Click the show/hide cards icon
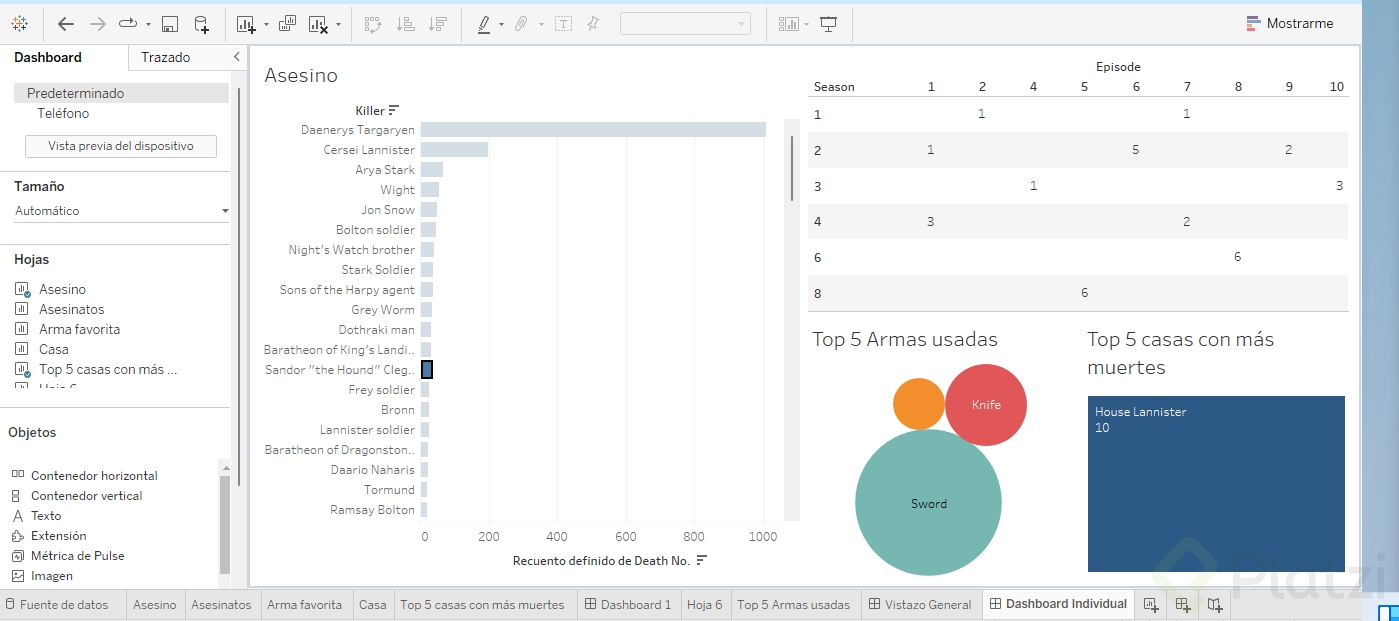Image resolution: width=1399 pixels, height=621 pixels. pyautogui.click(x=789, y=24)
